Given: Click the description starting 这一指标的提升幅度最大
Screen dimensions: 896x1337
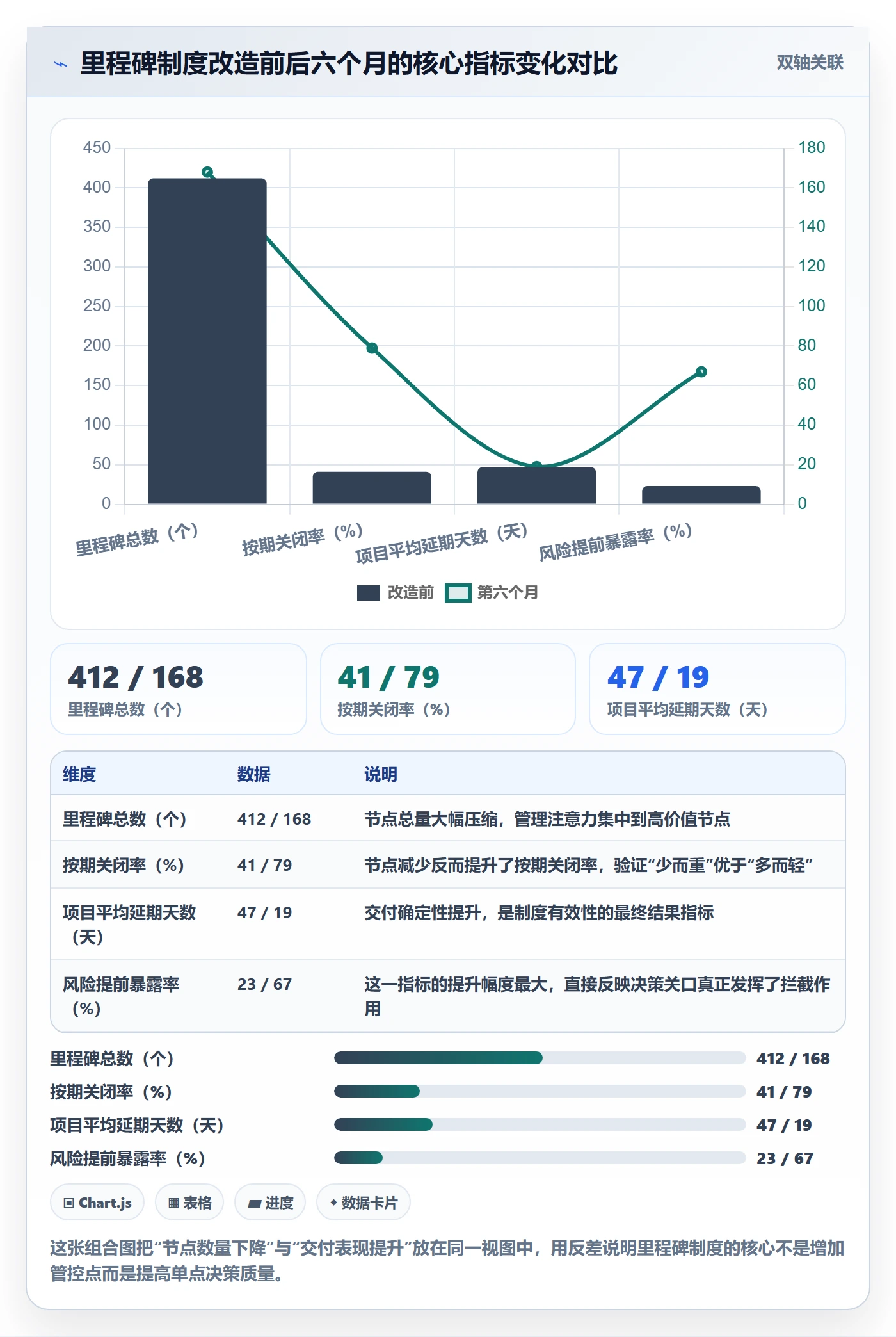Looking at the screenshot, I should 597,996.
